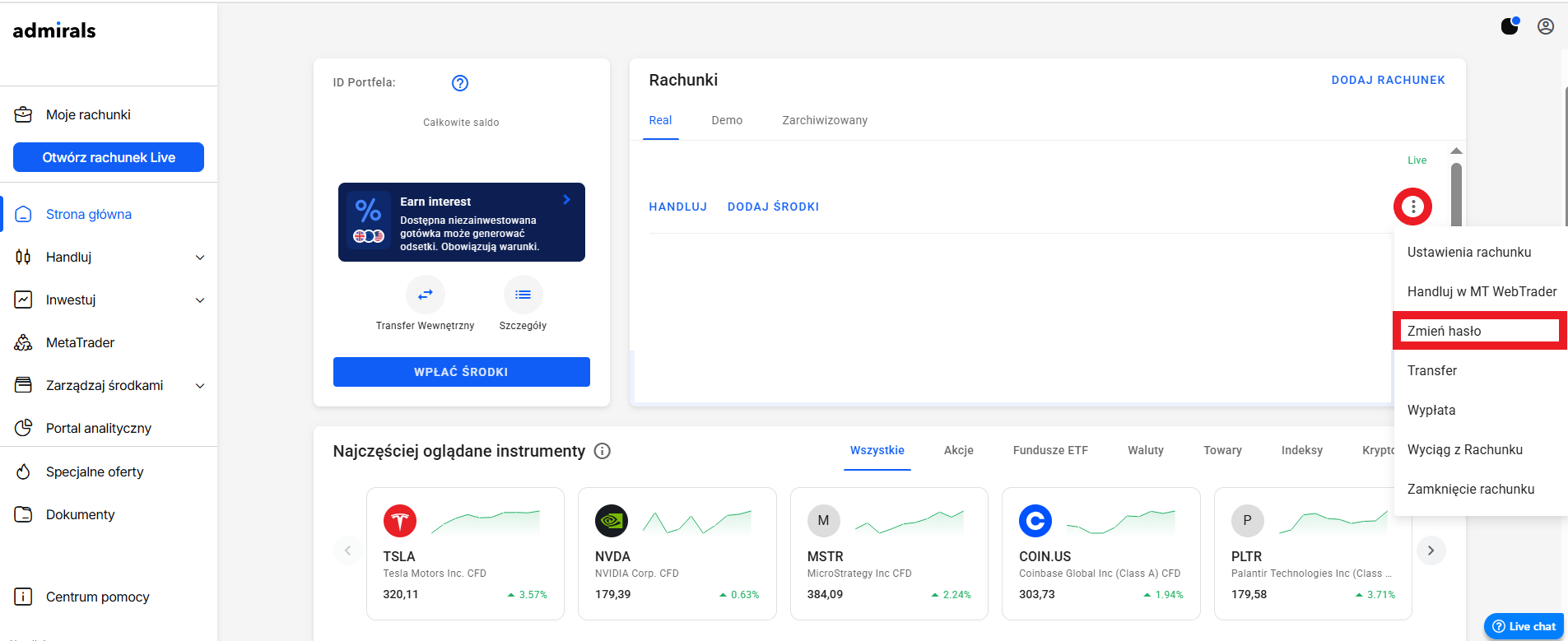Image resolution: width=1568 pixels, height=641 pixels.
Task: Open Portal analityczny sidebar link
Action: tap(99, 428)
